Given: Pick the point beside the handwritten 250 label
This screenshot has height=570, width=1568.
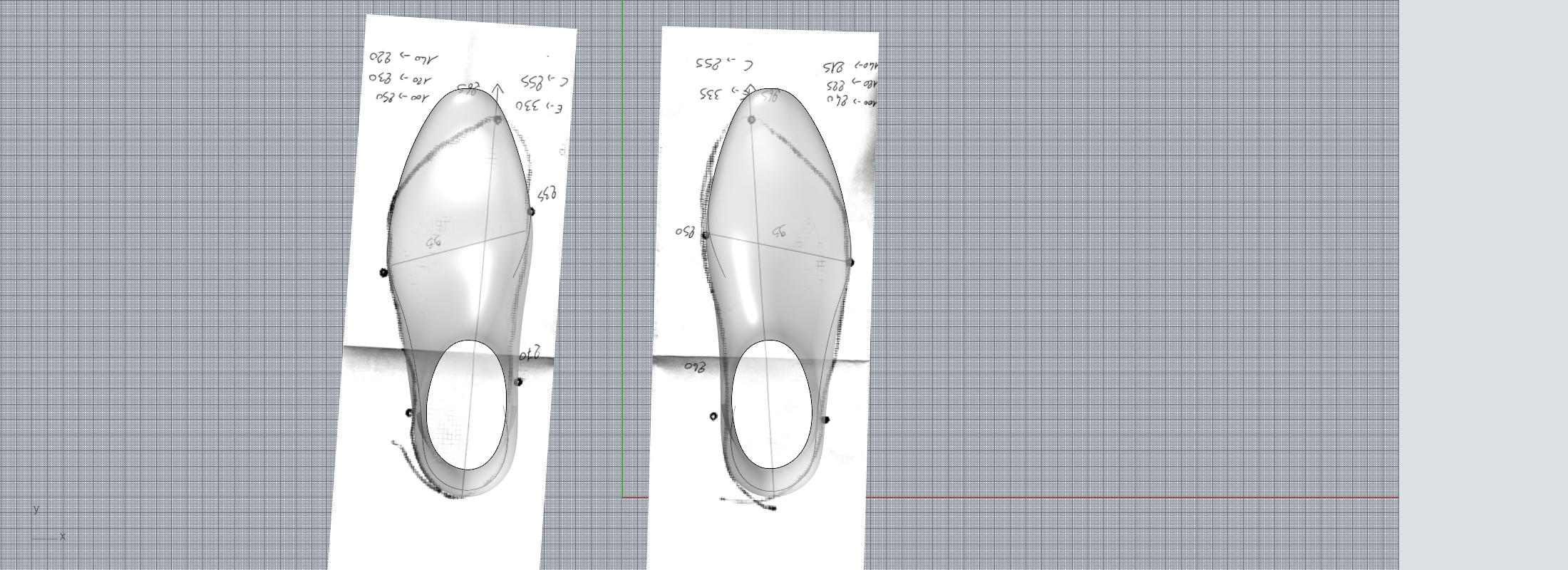Looking at the screenshot, I should click(x=706, y=235).
